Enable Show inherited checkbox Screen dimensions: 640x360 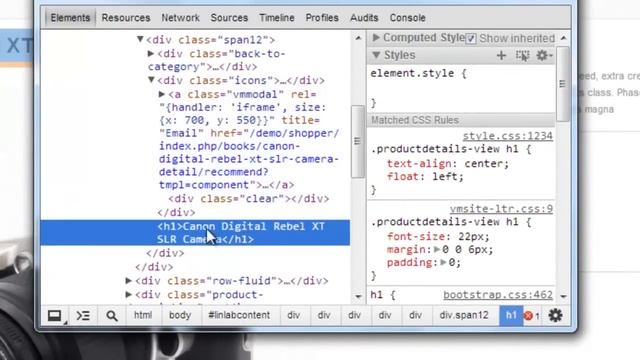click(471, 38)
